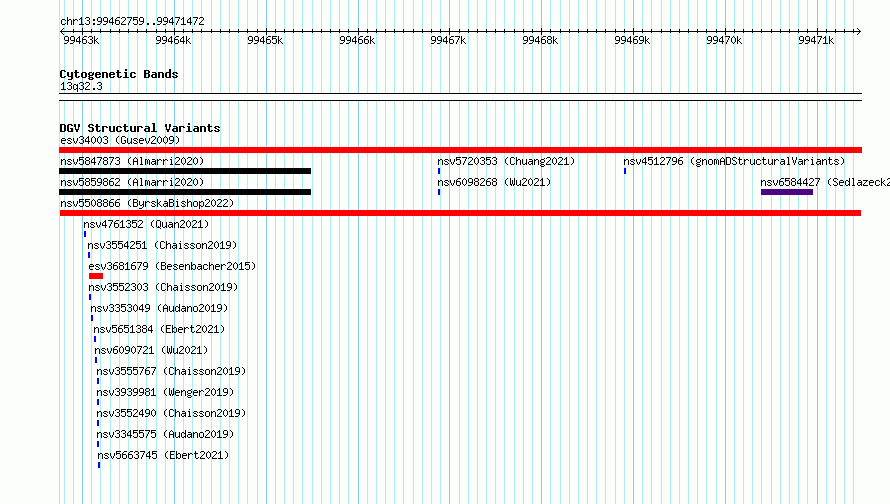890x504 pixels.
Task: Click the 99470k ruler position
Action: click(x=724, y=40)
